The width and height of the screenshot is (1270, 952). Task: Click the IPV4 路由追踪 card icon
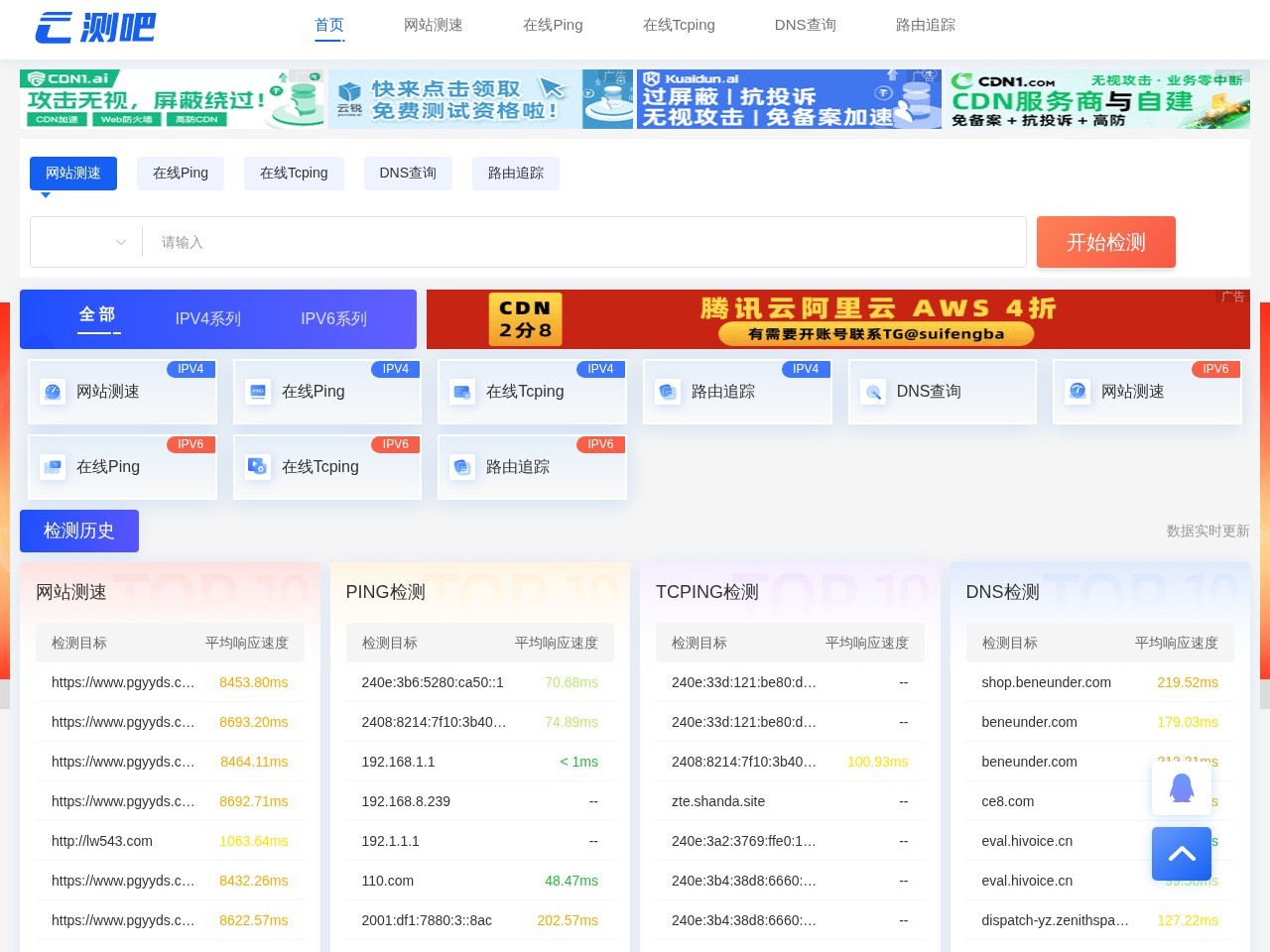coord(668,392)
